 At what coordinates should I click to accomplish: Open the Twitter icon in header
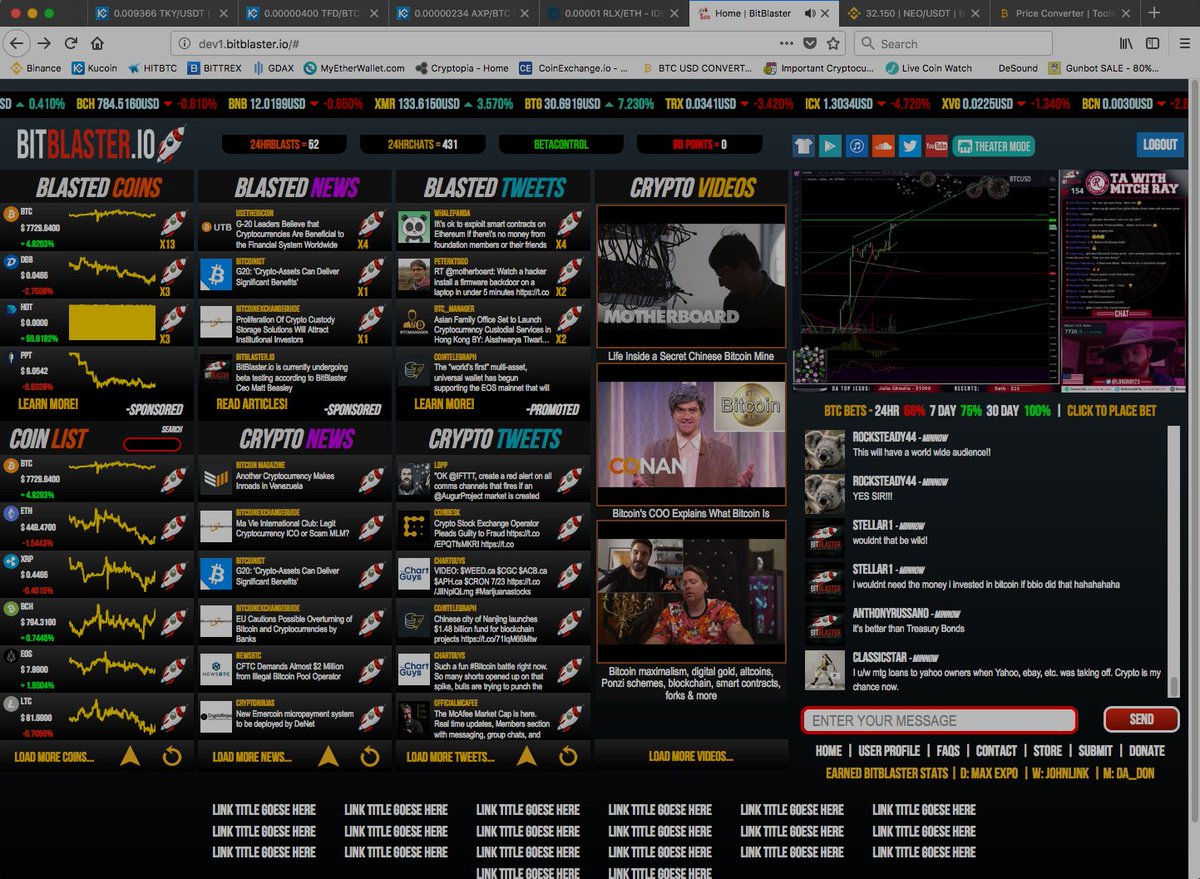coord(909,146)
